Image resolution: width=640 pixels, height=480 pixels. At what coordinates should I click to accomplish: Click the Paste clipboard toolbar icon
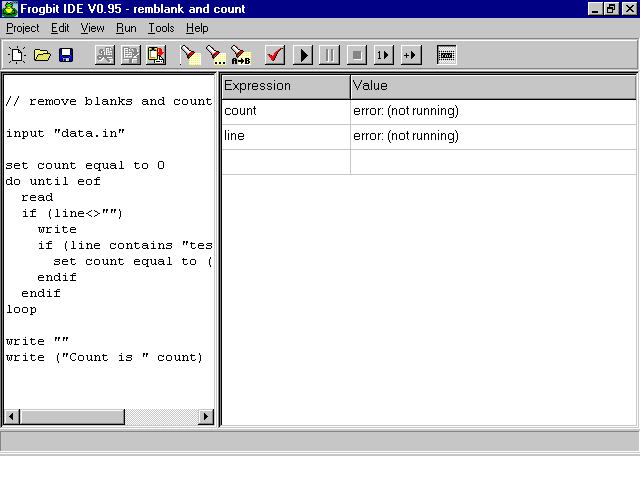click(156, 55)
